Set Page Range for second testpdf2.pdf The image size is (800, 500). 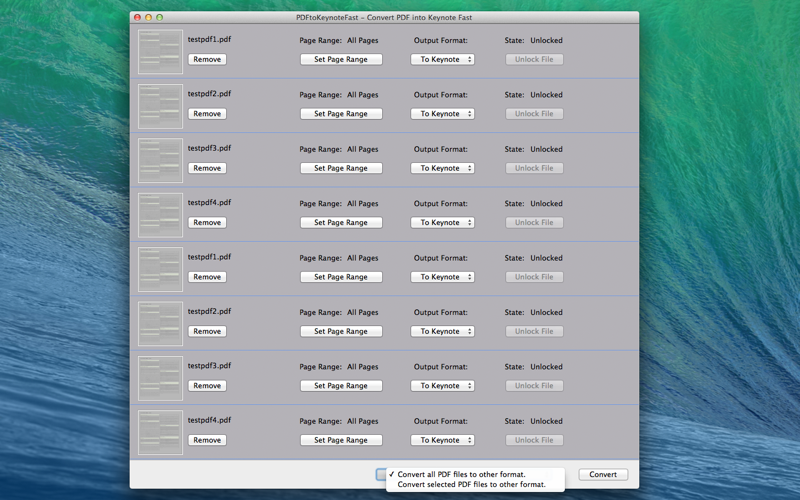coord(341,331)
